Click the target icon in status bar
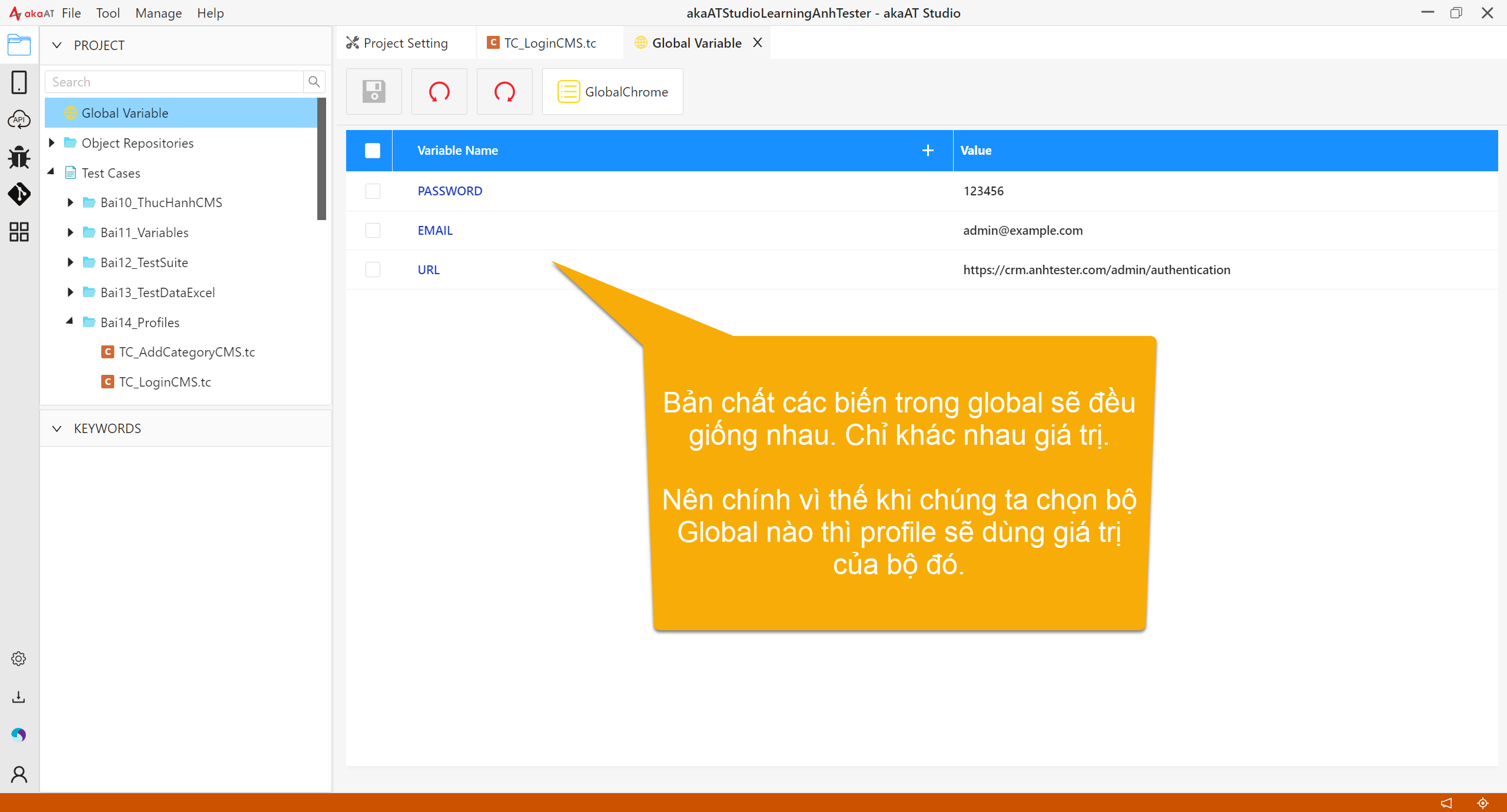The width and height of the screenshot is (1507, 812). 1483,803
